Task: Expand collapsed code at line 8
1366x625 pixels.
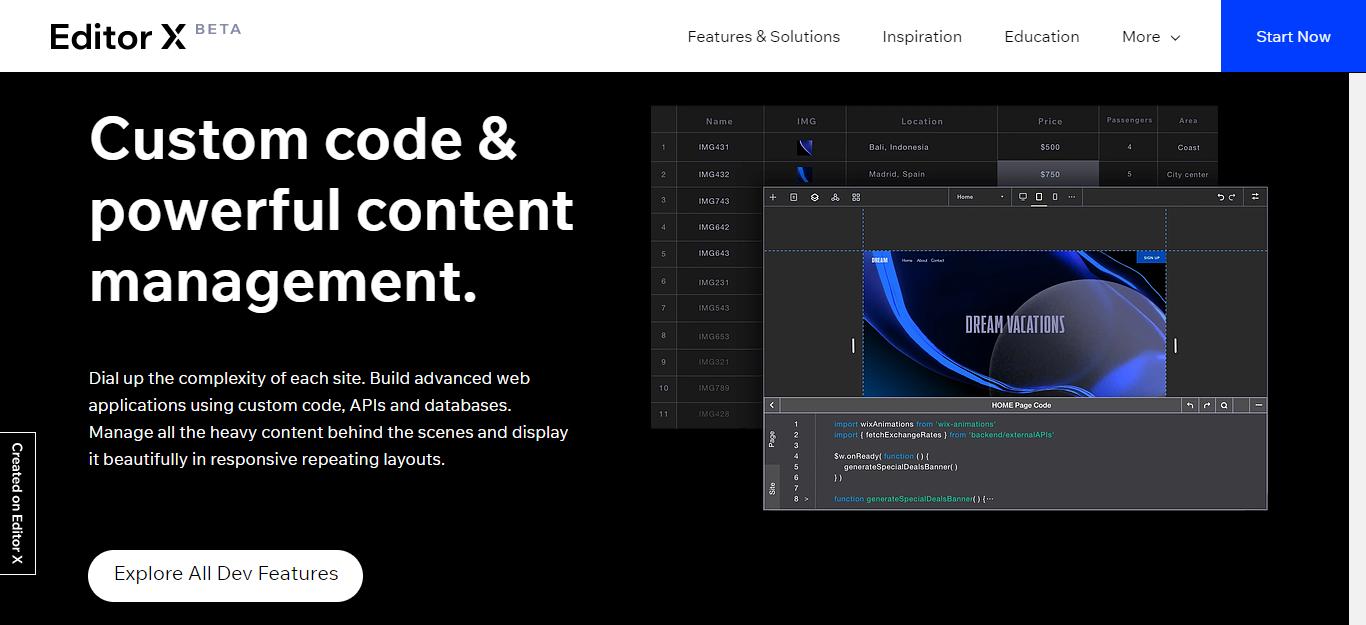Action: [x=806, y=498]
